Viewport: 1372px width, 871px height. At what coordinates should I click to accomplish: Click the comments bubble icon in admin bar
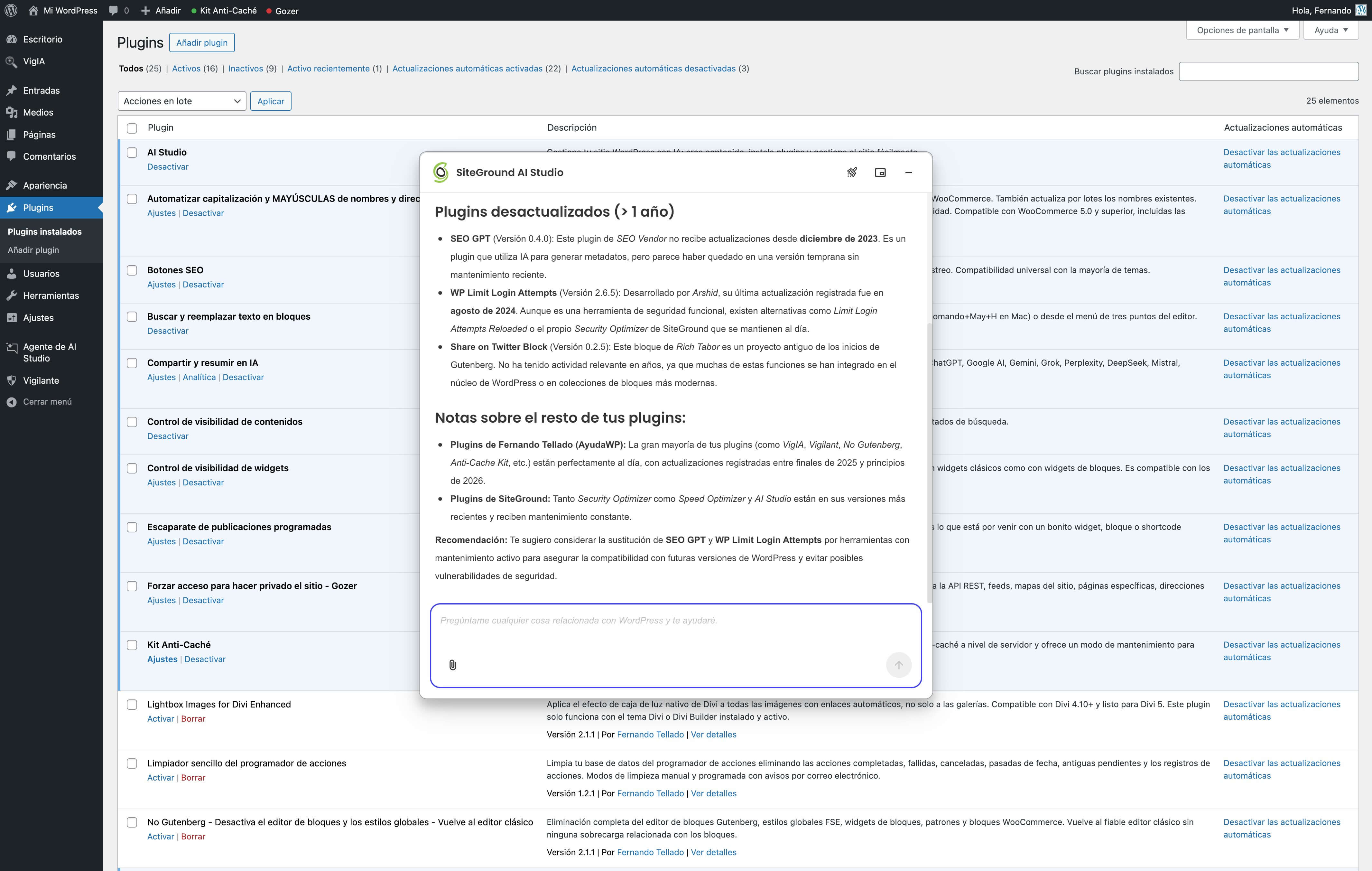tap(113, 10)
